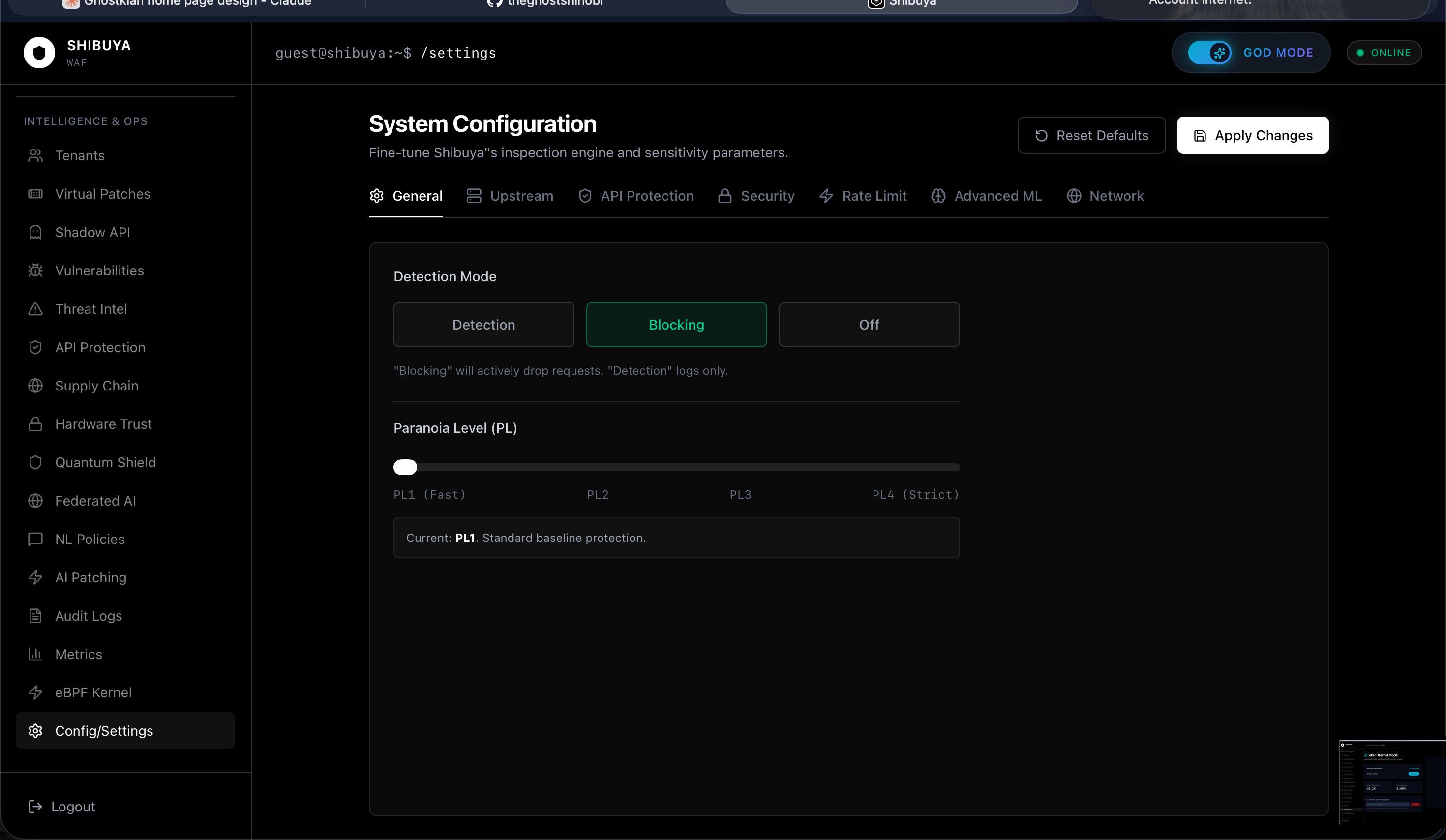The image size is (1446, 840).
Task: Click the Logout exit icon
Action: pyautogui.click(x=35, y=807)
